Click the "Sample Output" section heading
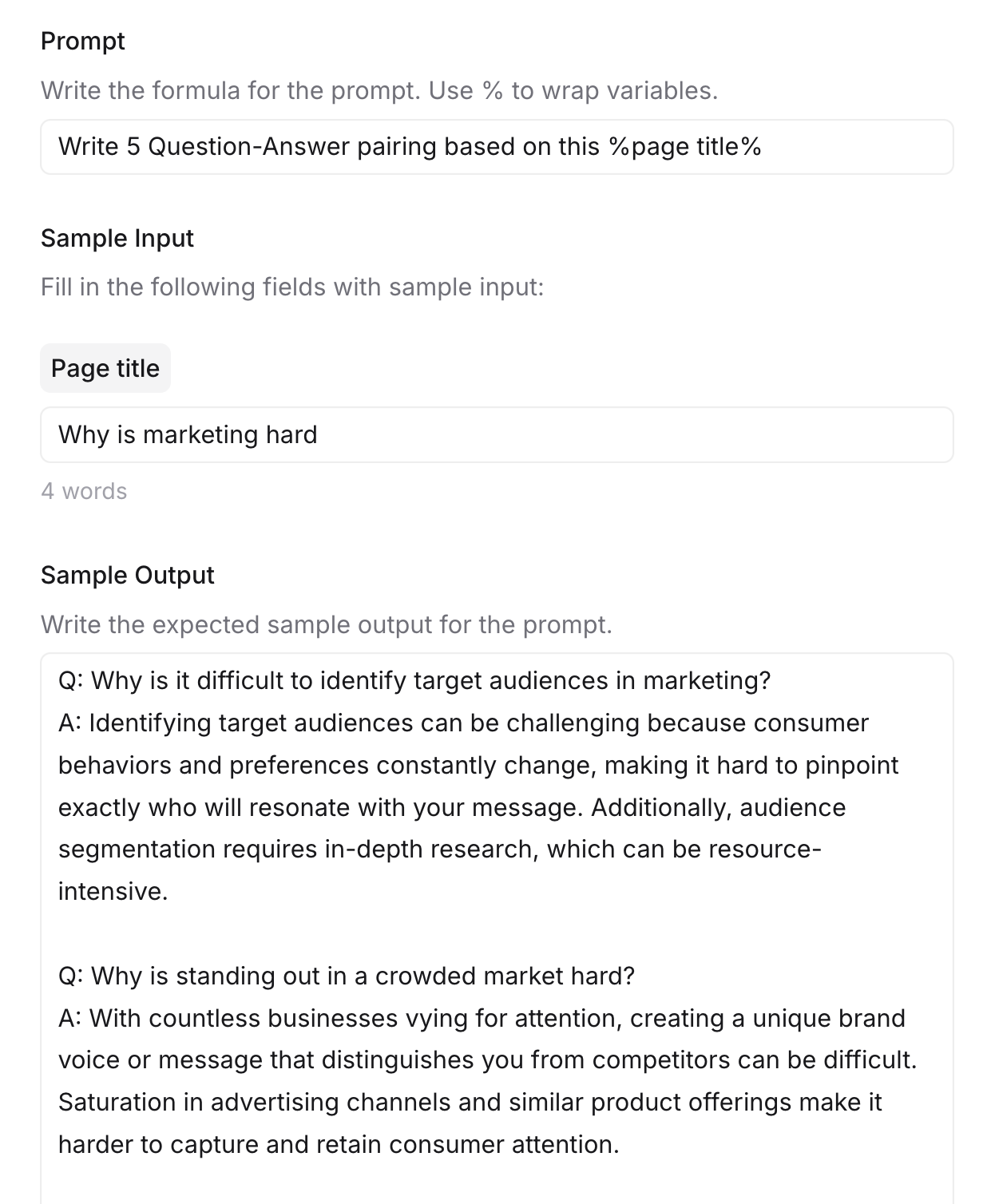This screenshot has width=987, height=1204. click(128, 575)
